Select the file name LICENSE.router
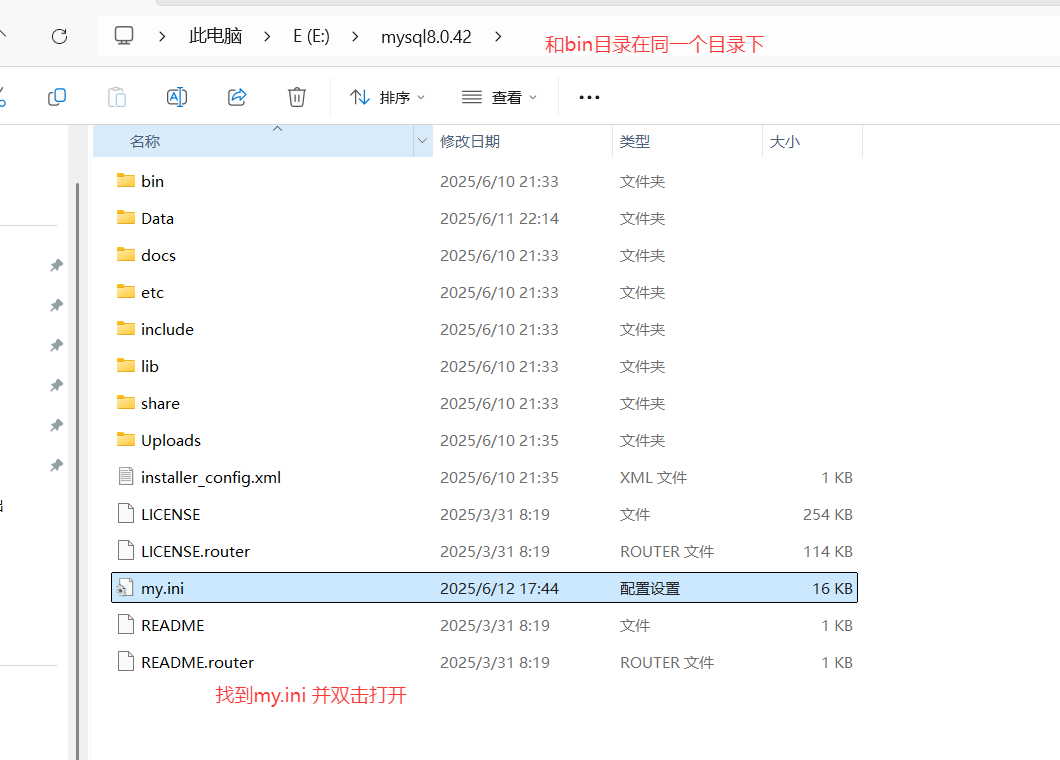The width and height of the screenshot is (1060, 760). click(195, 551)
